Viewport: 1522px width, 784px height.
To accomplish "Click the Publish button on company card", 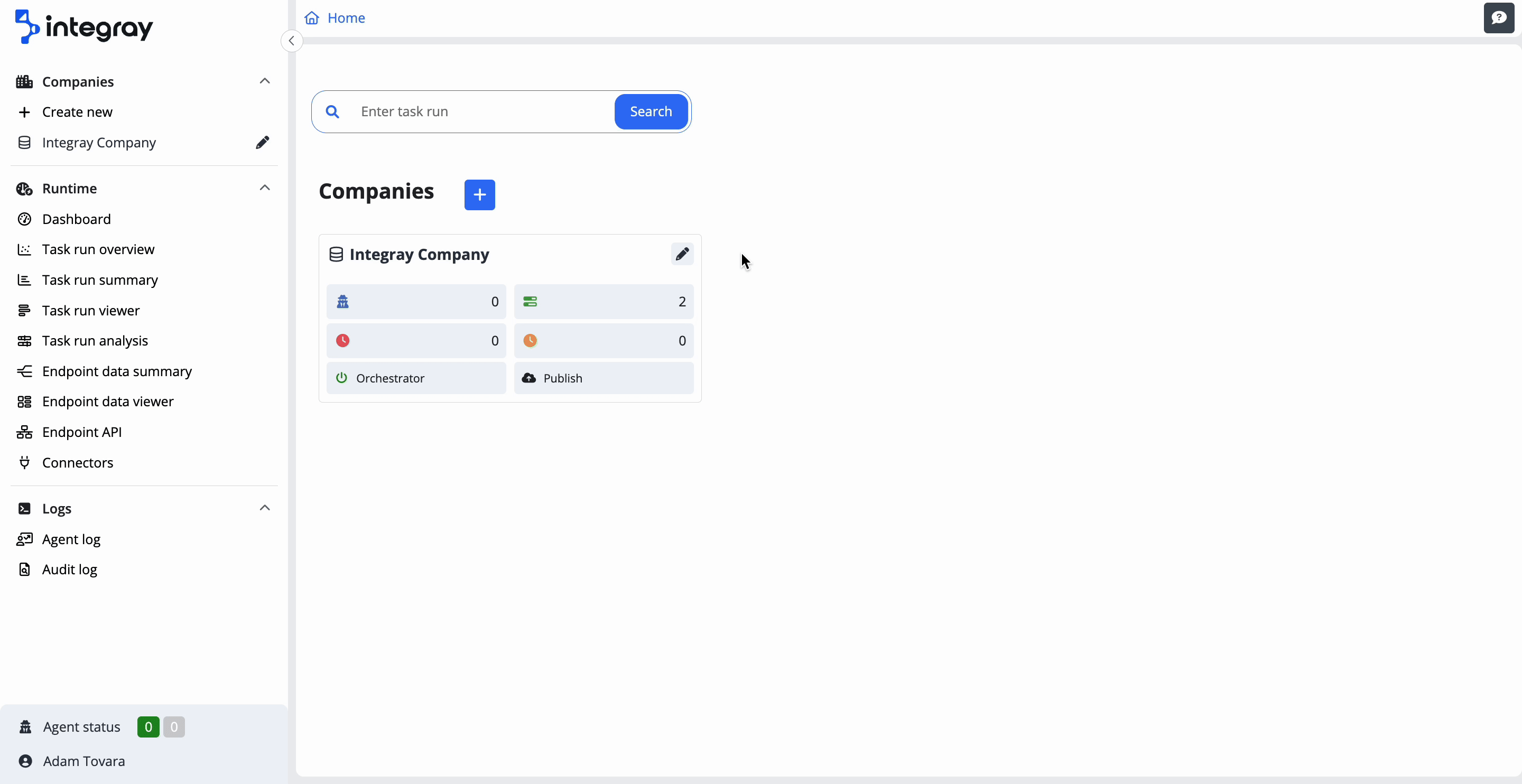I will click(603, 378).
